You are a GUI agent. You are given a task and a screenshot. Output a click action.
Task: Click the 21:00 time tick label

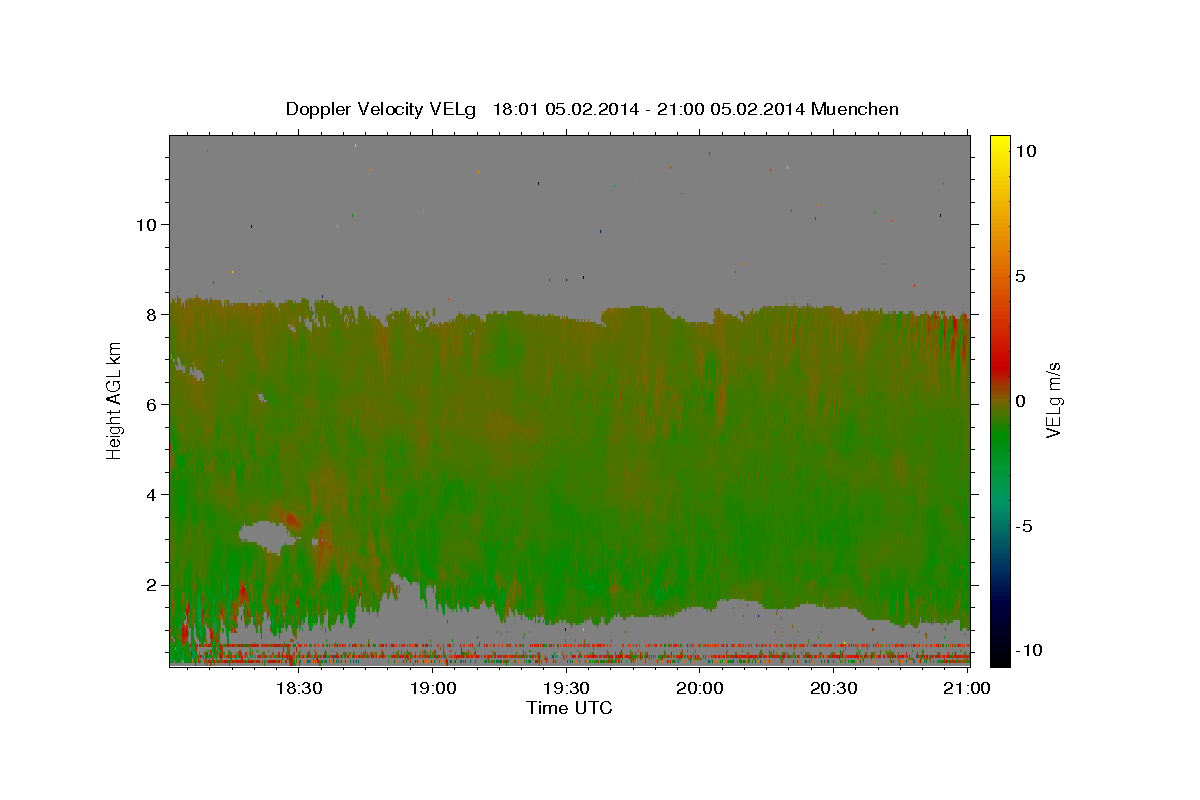click(968, 688)
